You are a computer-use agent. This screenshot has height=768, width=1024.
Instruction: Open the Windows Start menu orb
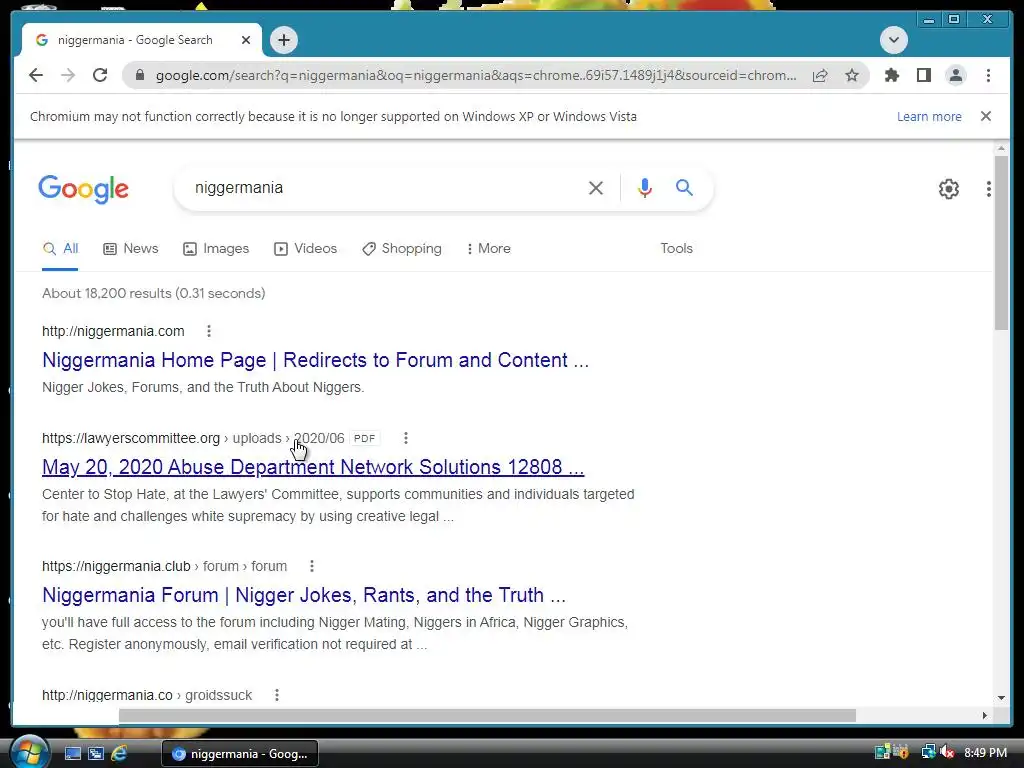[x=29, y=752]
